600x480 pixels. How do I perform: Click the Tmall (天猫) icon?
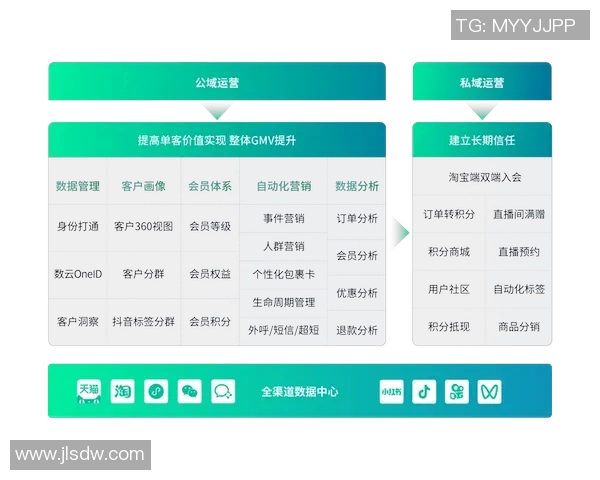pos(89,391)
